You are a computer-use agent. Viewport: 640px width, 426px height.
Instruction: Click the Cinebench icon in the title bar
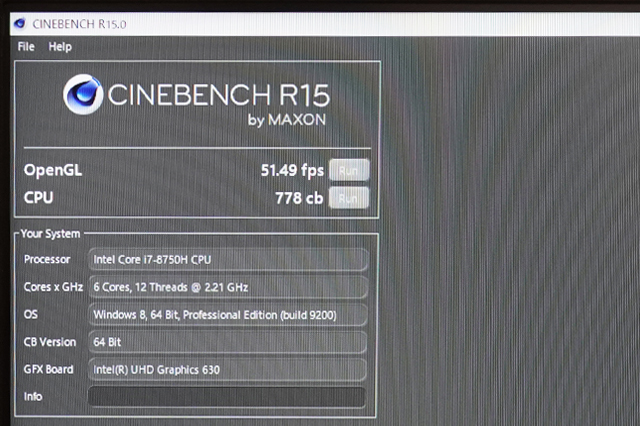point(19,23)
